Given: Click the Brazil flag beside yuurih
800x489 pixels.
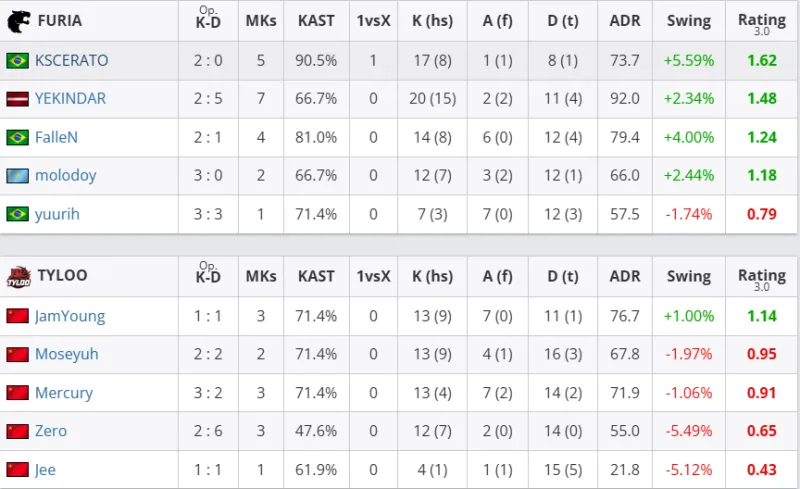Looking at the screenshot, I should [17, 214].
